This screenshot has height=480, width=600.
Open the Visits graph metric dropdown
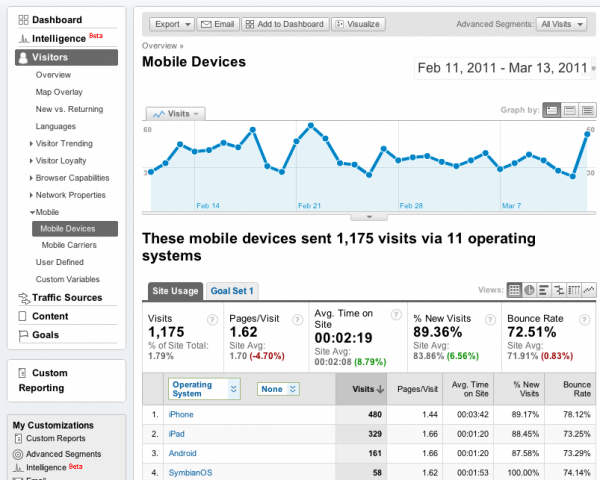pos(176,114)
